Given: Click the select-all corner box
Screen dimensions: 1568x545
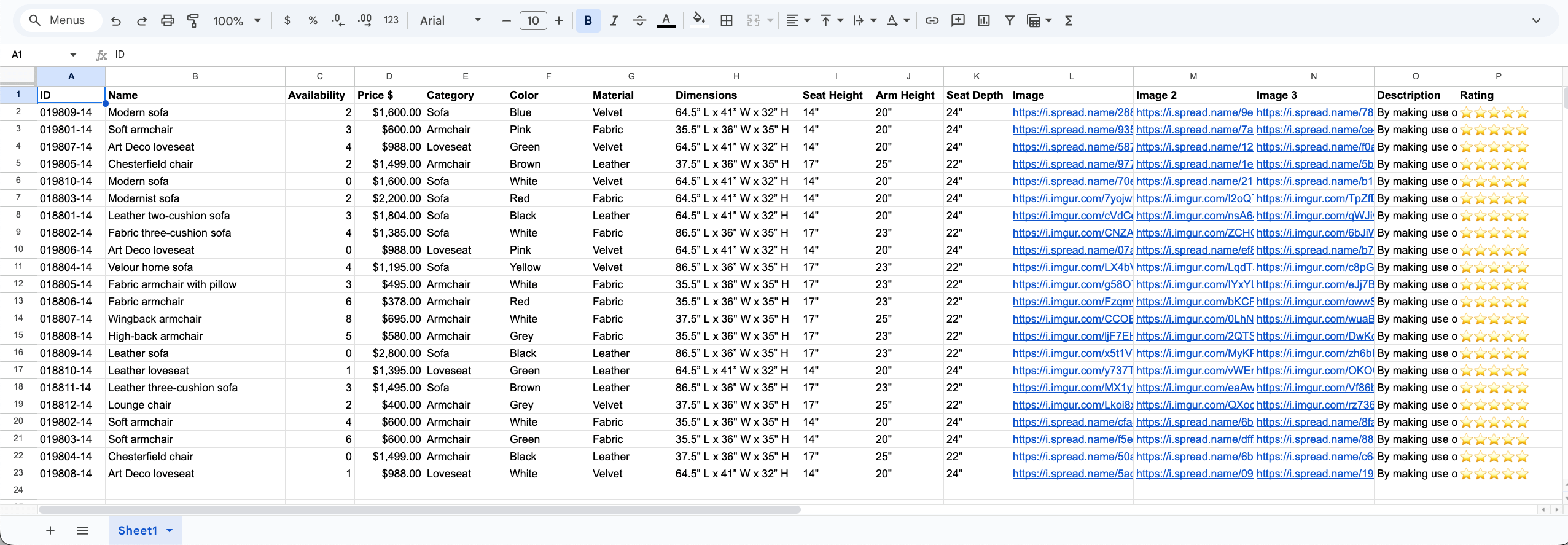Looking at the screenshot, I should coord(18,76).
